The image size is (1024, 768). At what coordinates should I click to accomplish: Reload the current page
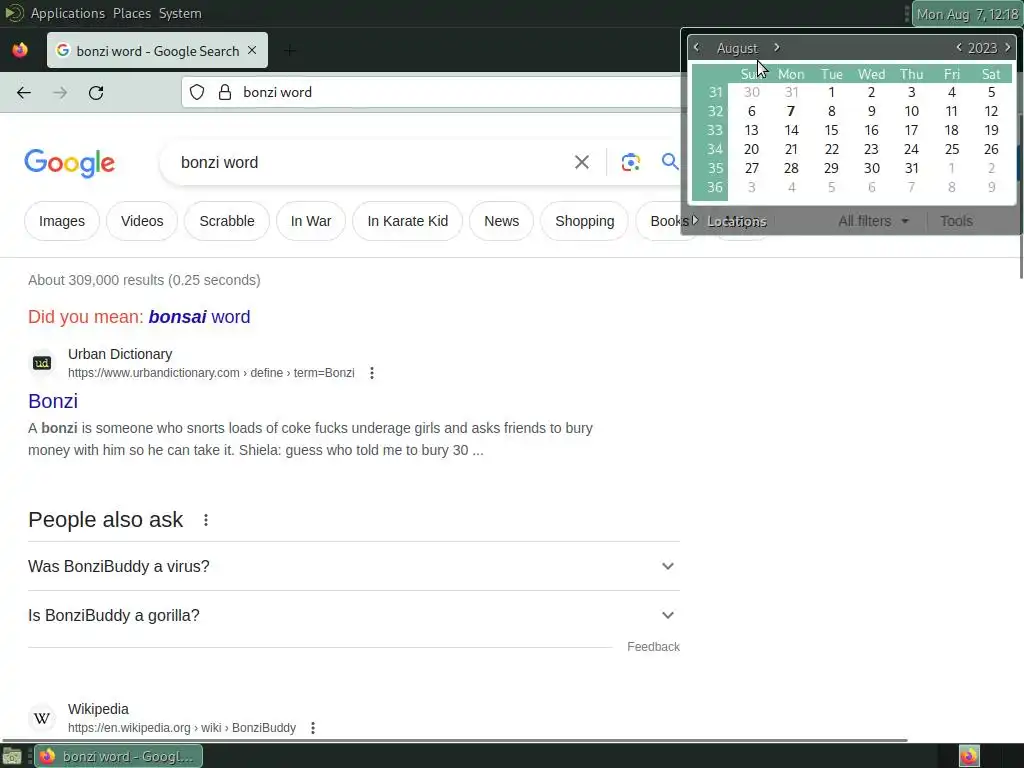96,93
